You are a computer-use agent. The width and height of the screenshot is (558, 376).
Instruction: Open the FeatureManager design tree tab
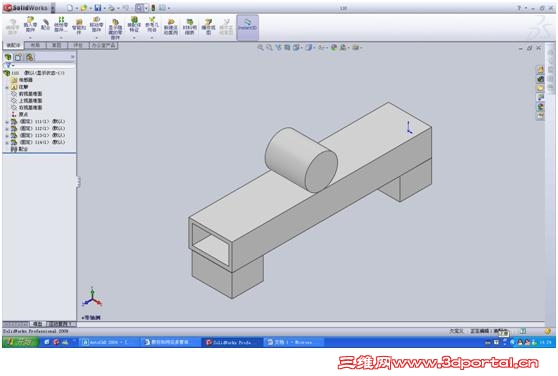(x=8, y=57)
